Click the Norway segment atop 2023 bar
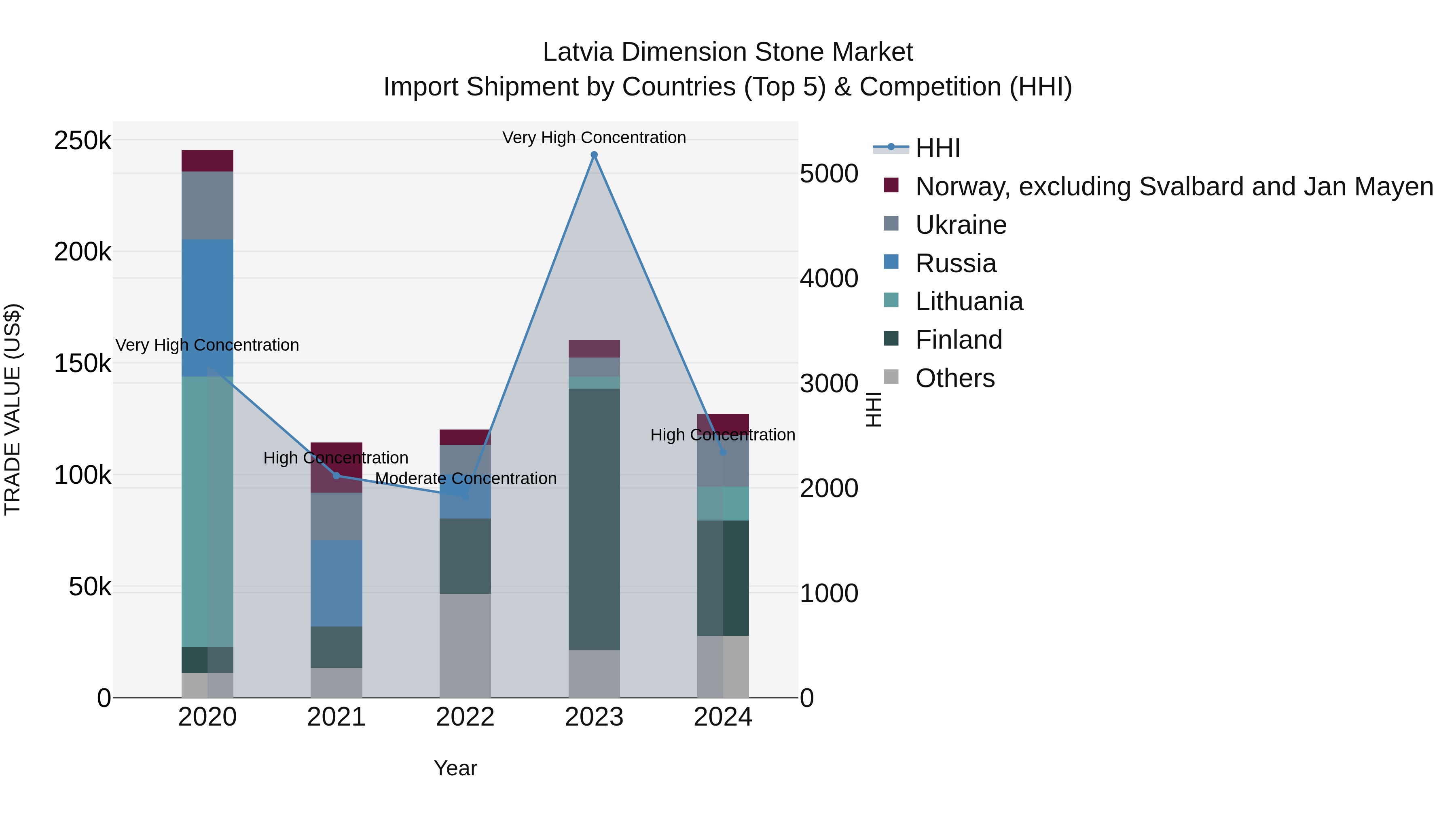Image resolution: width=1456 pixels, height=819 pixels. pyautogui.click(x=594, y=349)
